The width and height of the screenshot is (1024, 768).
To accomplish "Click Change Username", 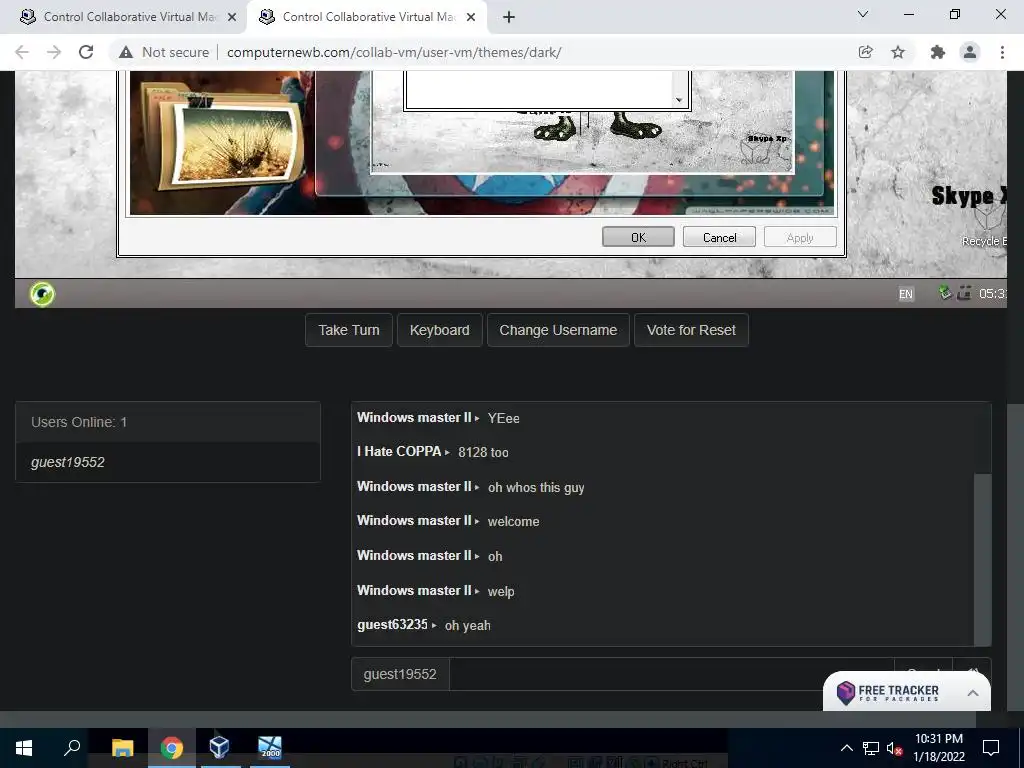I will click(x=558, y=330).
